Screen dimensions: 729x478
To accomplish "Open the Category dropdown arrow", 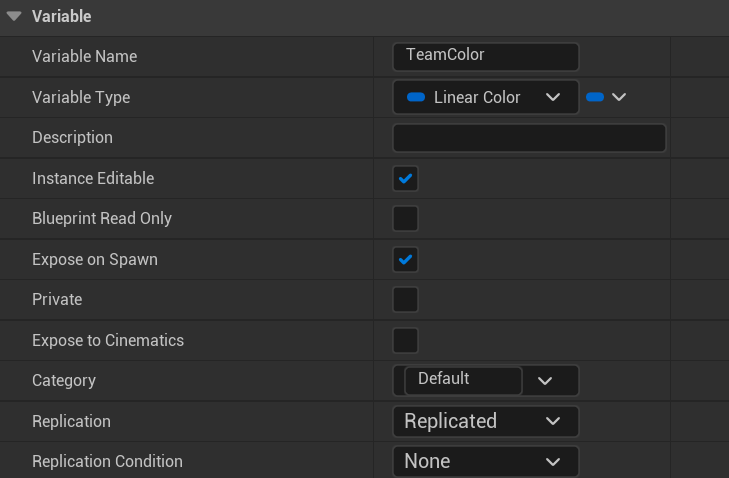I will point(545,381).
